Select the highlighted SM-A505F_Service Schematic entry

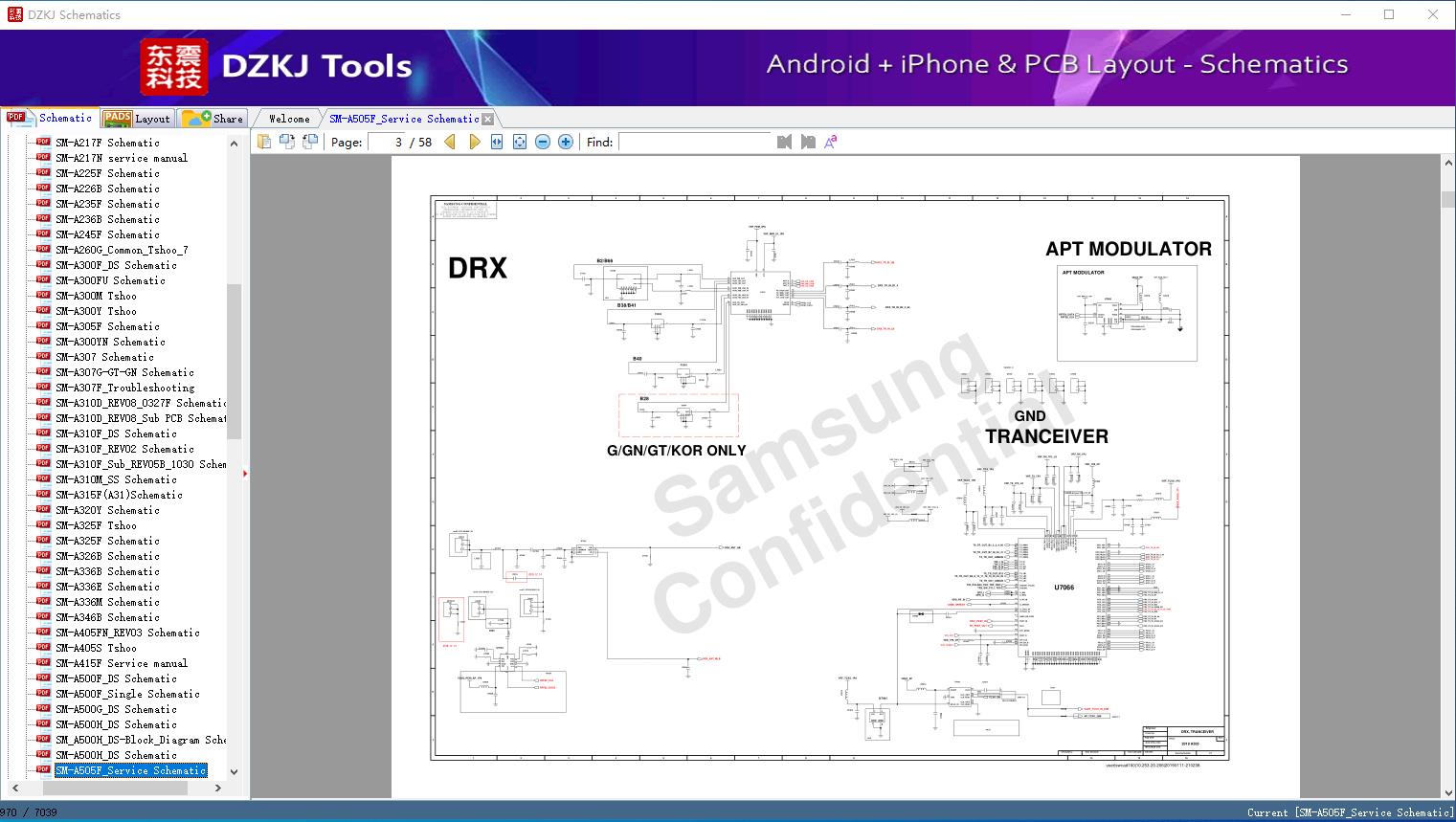pyautogui.click(x=130, y=770)
